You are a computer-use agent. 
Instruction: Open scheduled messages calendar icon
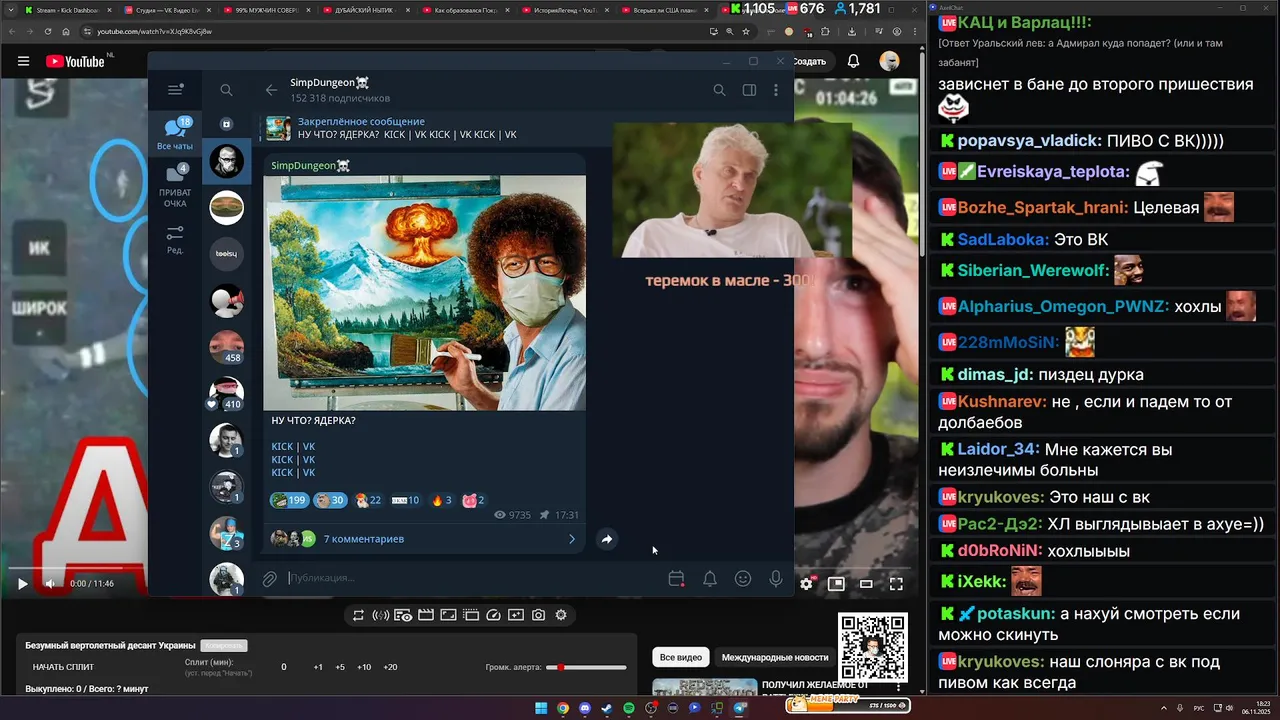[676, 578]
